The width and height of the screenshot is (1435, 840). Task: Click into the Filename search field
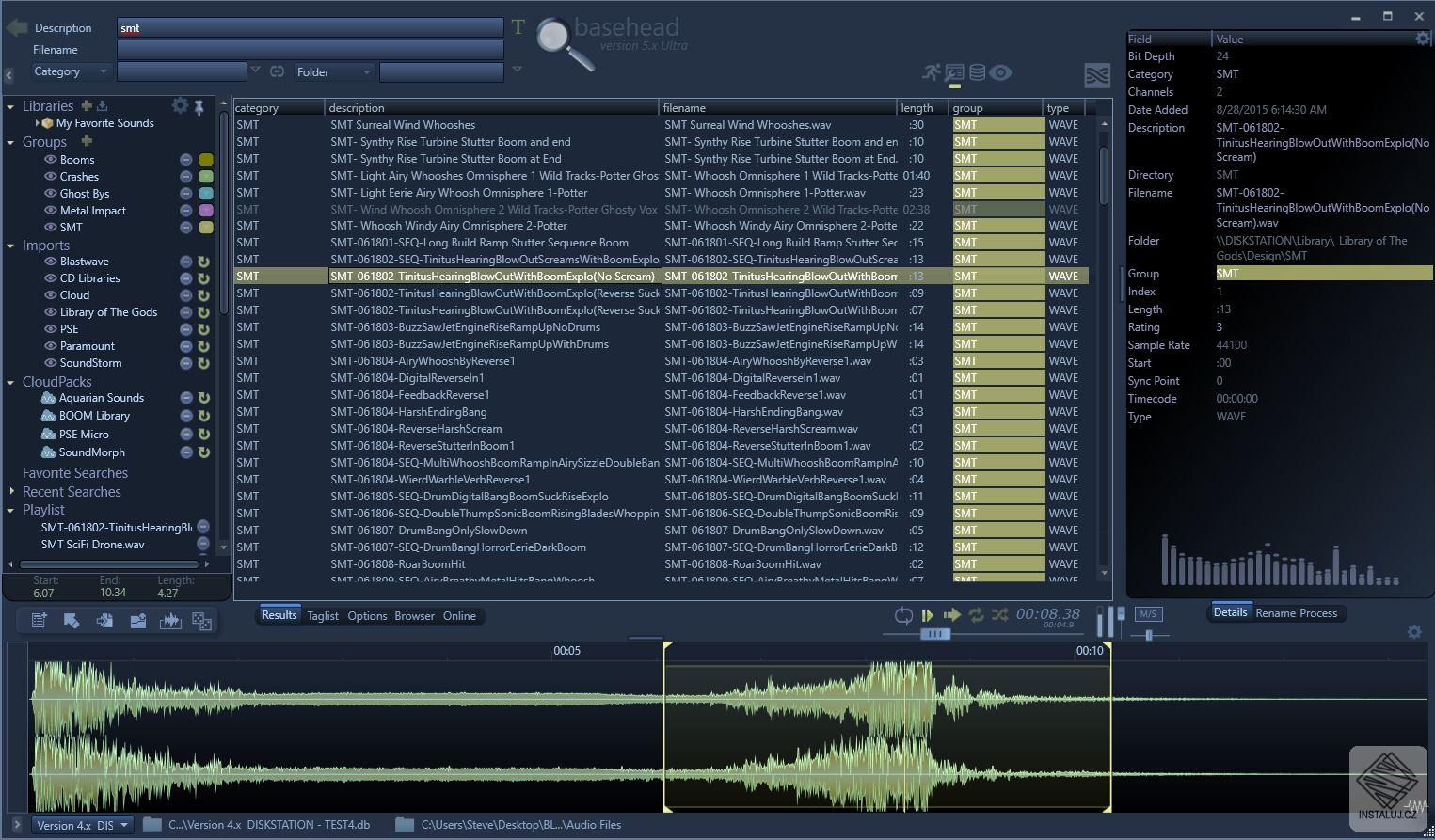(311, 50)
